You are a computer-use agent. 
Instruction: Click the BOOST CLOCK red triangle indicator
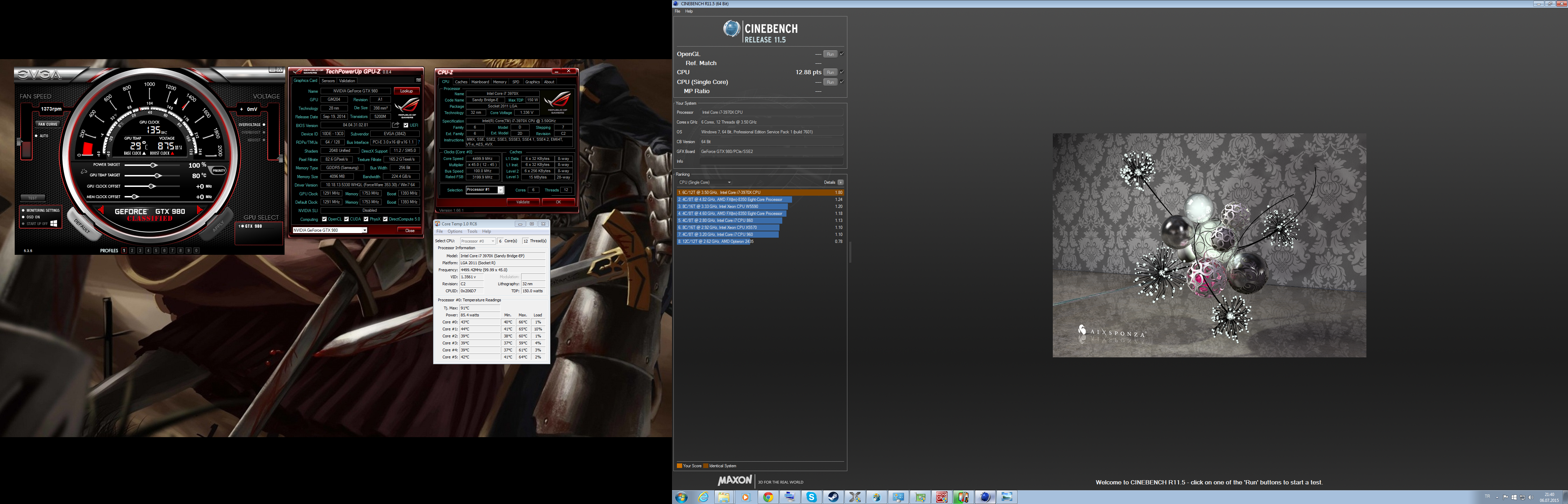click(x=172, y=153)
